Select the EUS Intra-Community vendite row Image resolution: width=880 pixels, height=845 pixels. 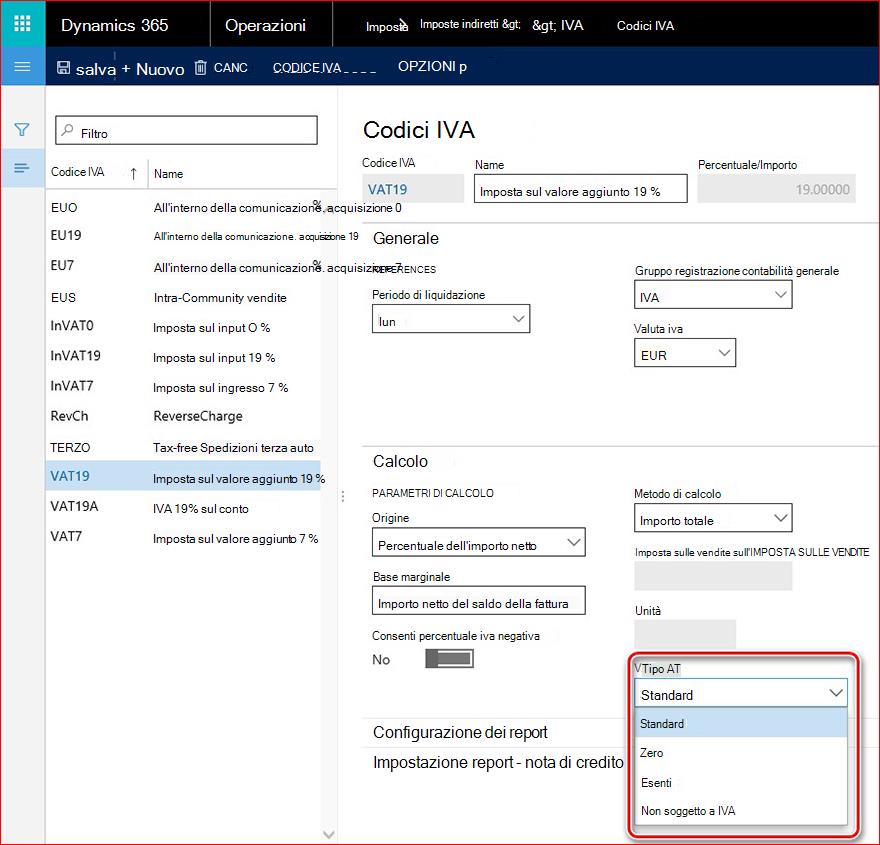[183, 297]
